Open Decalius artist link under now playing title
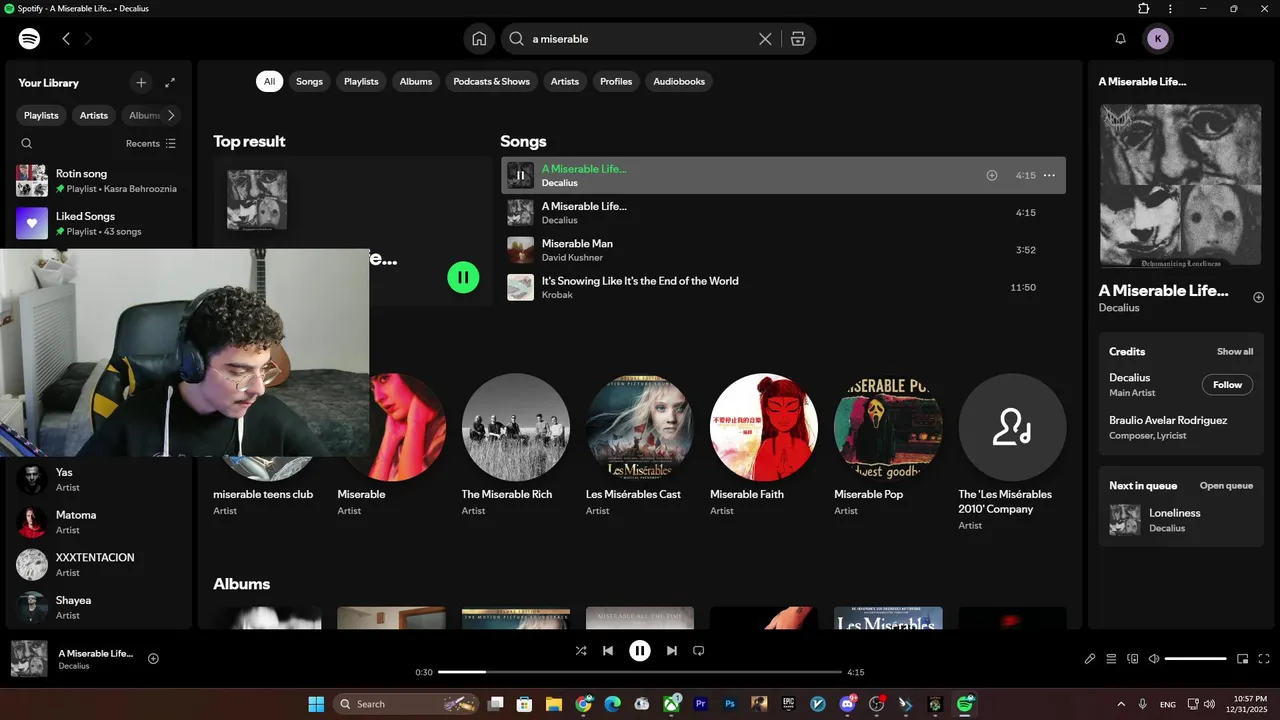 [x=1119, y=308]
